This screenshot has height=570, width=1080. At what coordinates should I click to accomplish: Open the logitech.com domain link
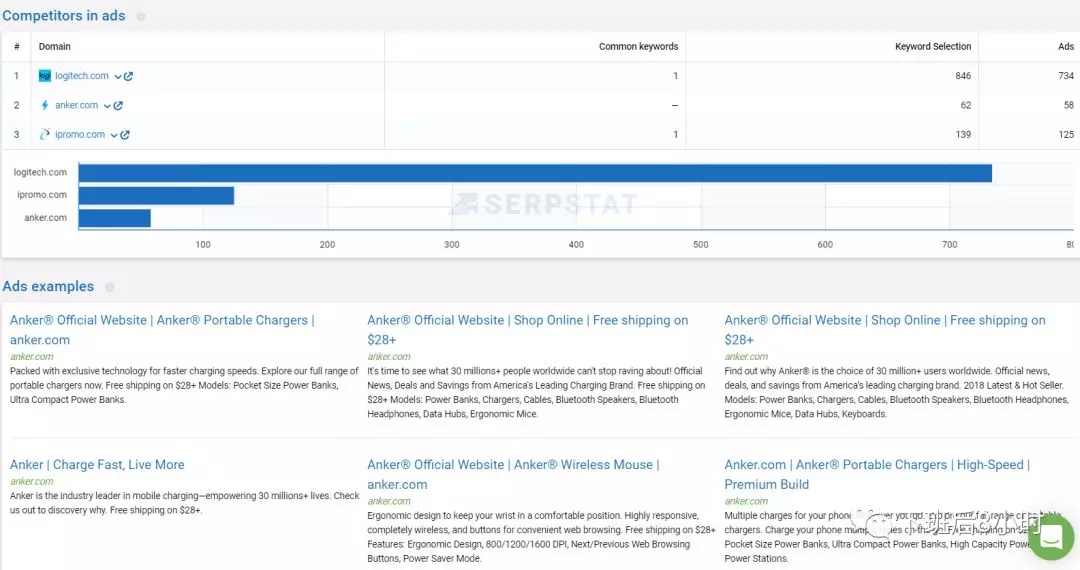point(81,76)
